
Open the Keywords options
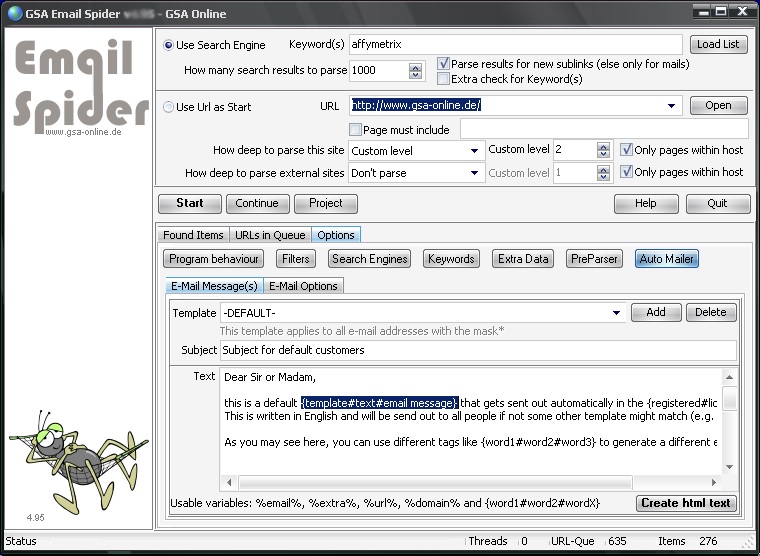451,259
